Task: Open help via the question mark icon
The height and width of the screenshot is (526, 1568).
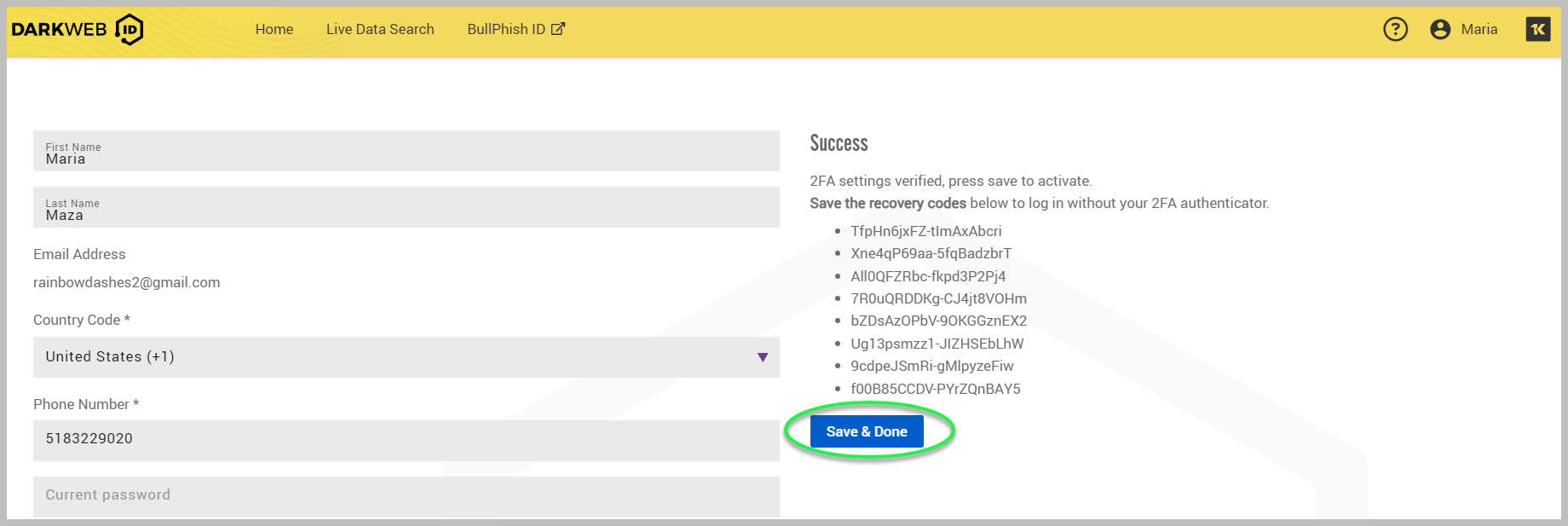Action: click(1395, 30)
